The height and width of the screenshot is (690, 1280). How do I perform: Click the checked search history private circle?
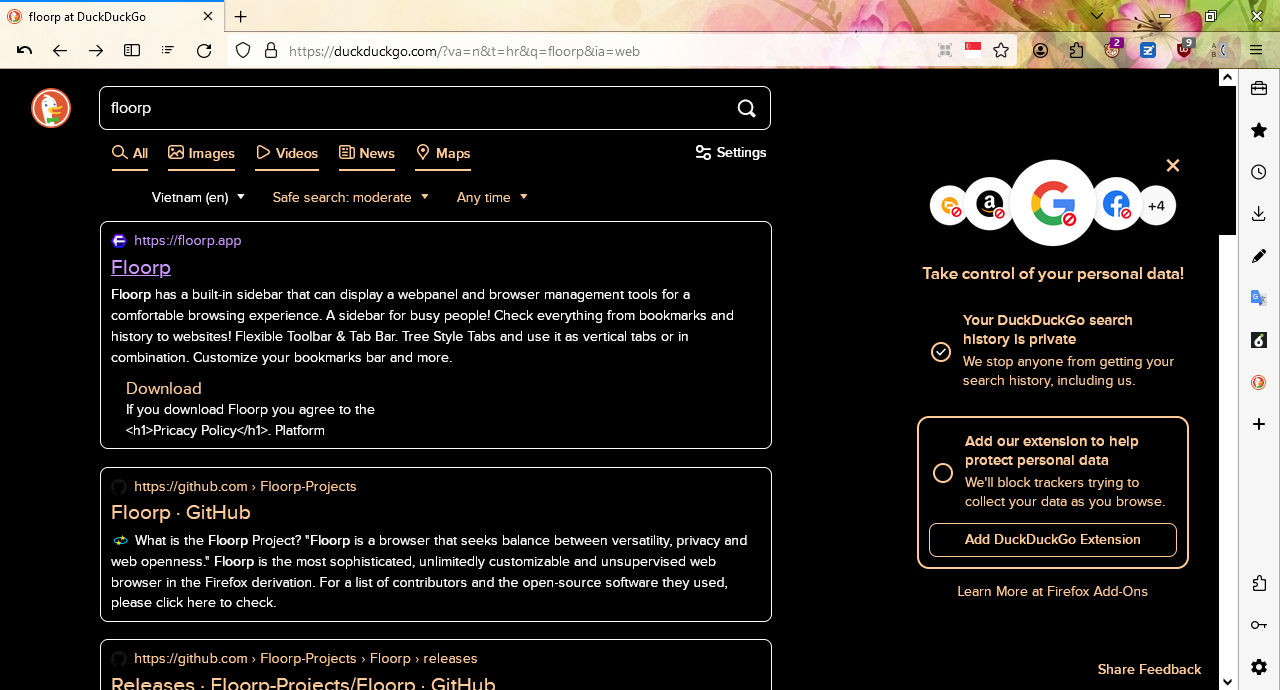tap(941, 351)
